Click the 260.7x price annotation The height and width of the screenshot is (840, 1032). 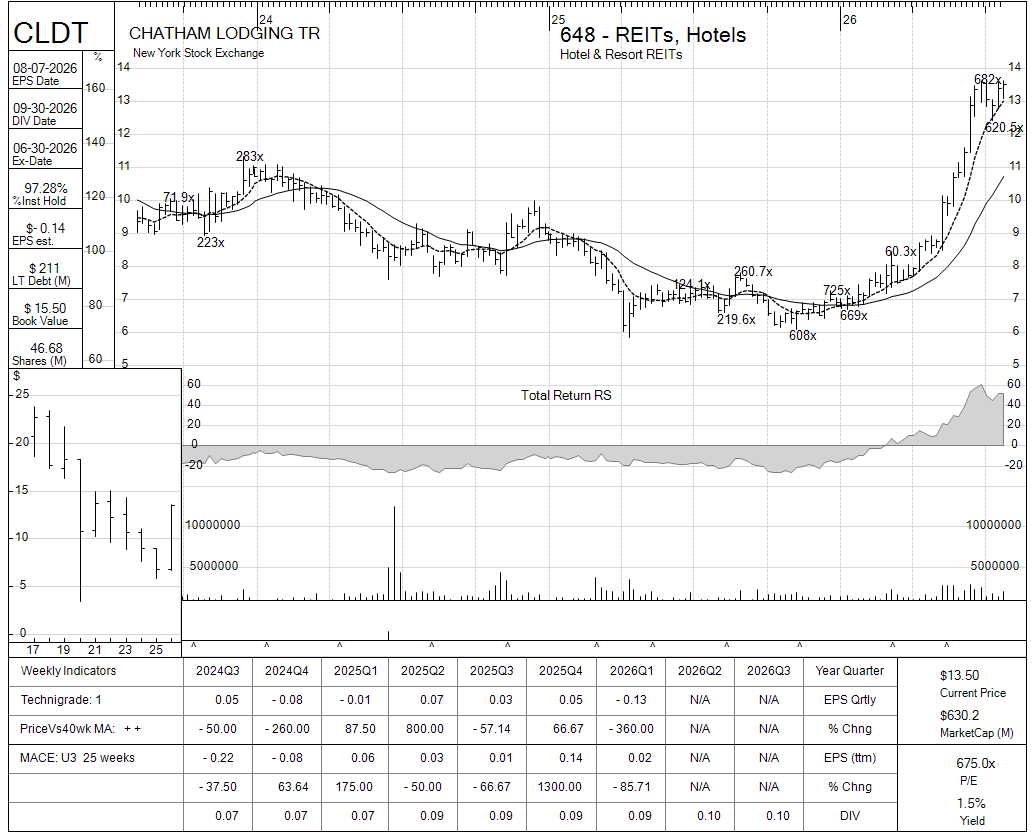point(753,272)
